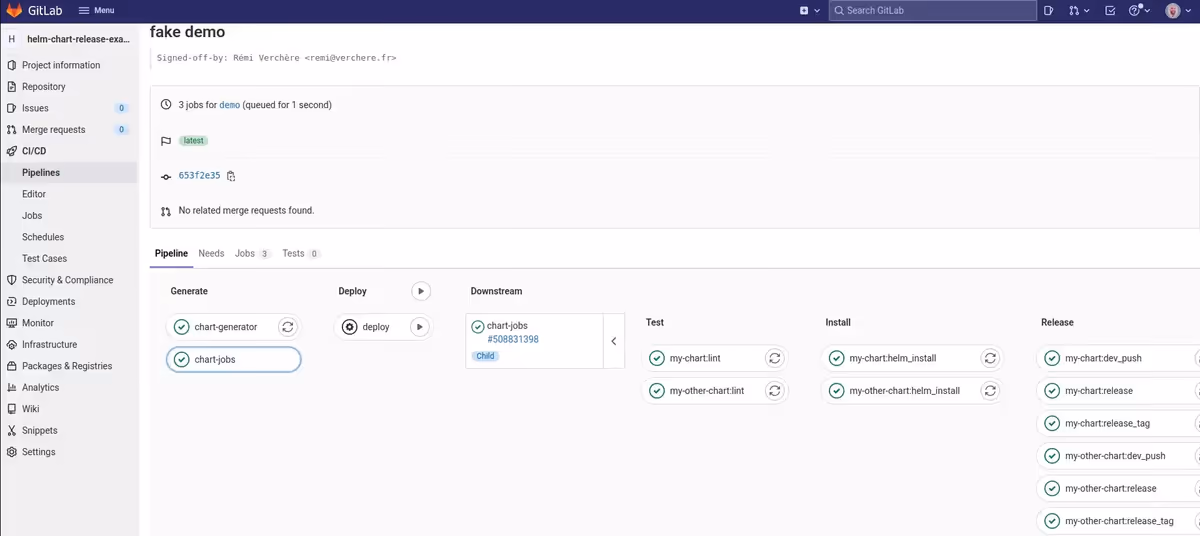Play the manual deploy job

click(x=420, y=327)
